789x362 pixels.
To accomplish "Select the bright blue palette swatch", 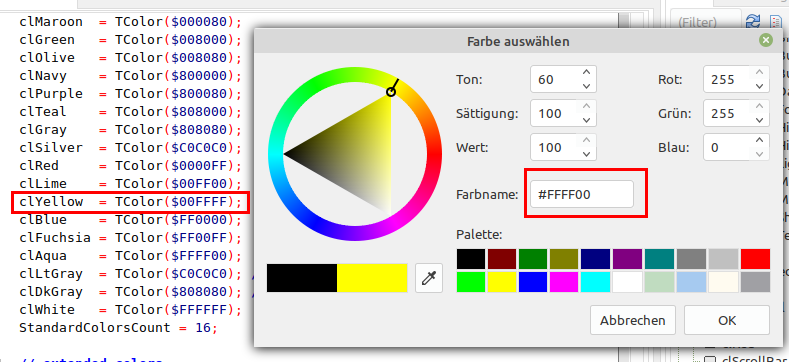I will (533, 282).
